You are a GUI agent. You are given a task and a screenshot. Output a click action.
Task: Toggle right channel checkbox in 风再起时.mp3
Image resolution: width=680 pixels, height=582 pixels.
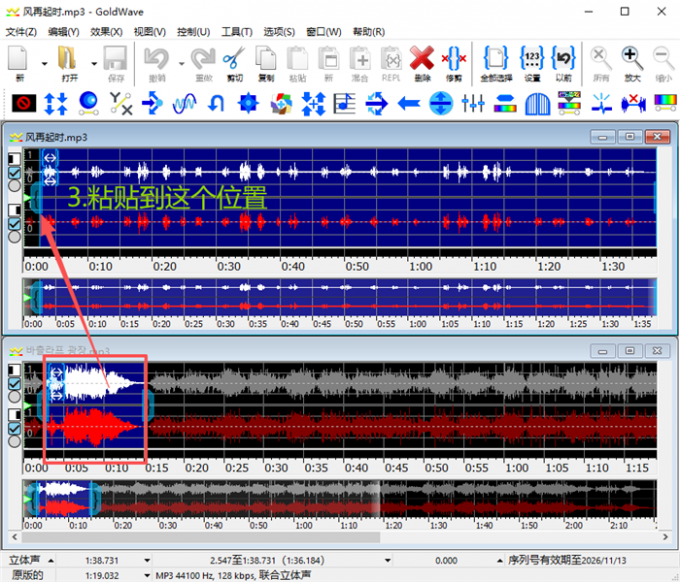[13, 224]
